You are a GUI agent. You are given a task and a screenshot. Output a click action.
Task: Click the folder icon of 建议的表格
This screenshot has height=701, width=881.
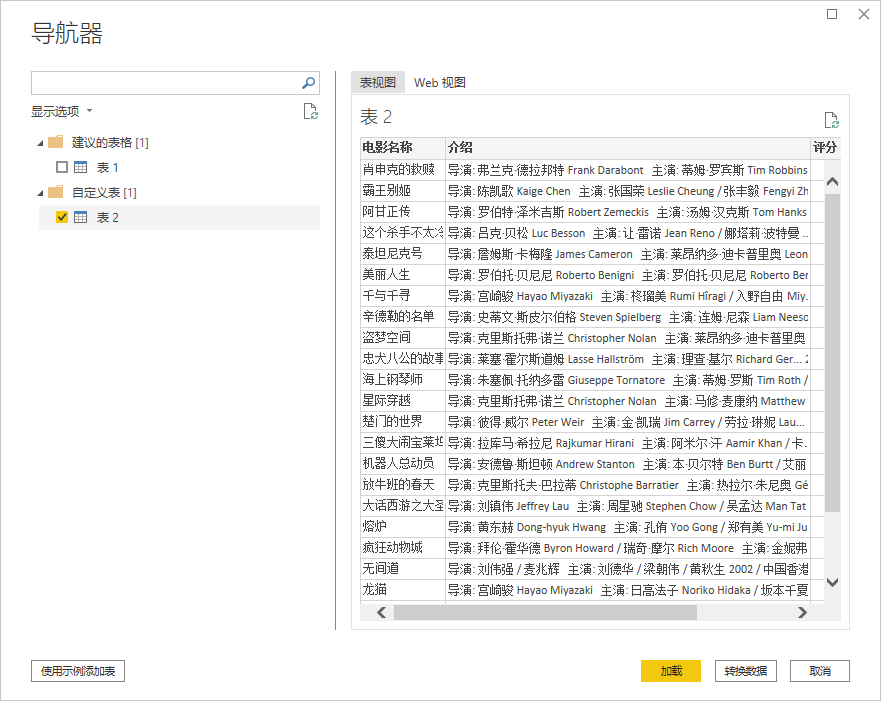pyautogui.click(x=57, y=143)
